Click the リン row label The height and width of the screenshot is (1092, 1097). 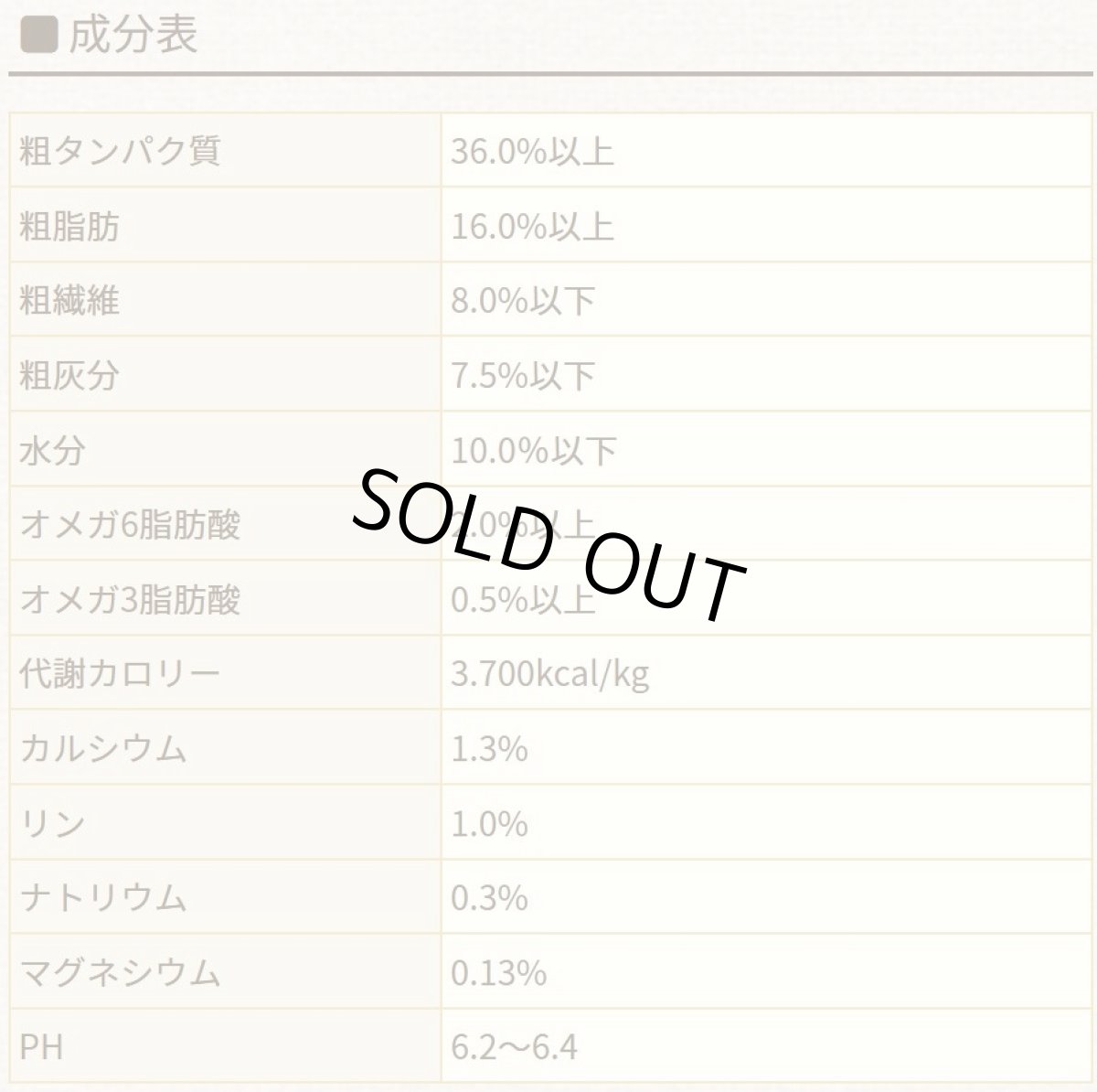tap(52, 825)
